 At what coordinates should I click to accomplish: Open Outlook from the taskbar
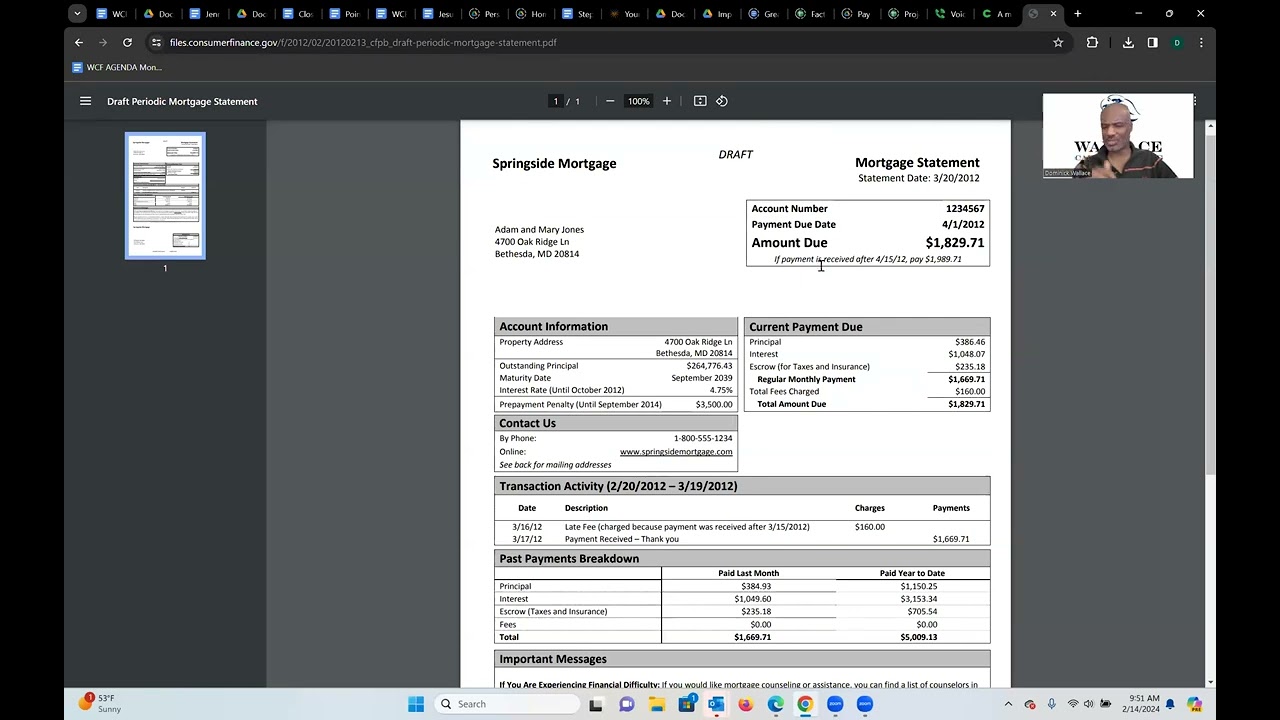(716, 704)
